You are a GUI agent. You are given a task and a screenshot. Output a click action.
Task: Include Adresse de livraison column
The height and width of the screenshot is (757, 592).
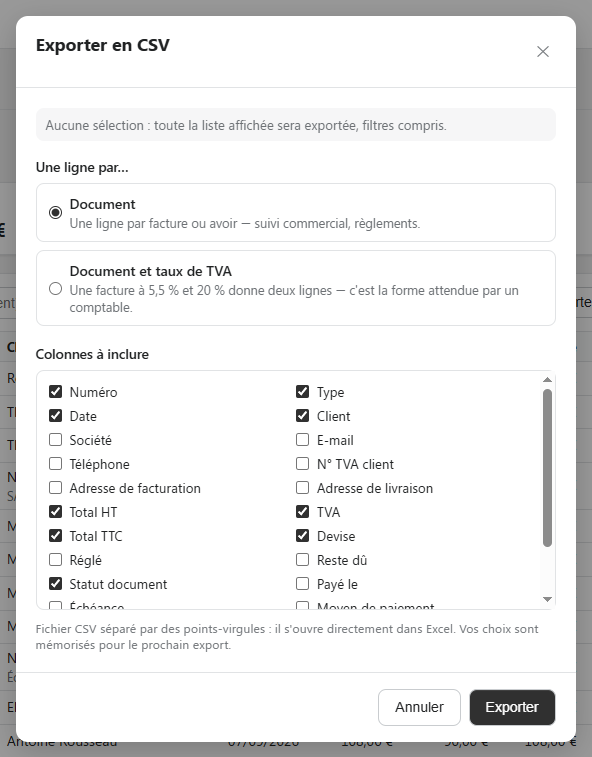[x=302, y=488]
